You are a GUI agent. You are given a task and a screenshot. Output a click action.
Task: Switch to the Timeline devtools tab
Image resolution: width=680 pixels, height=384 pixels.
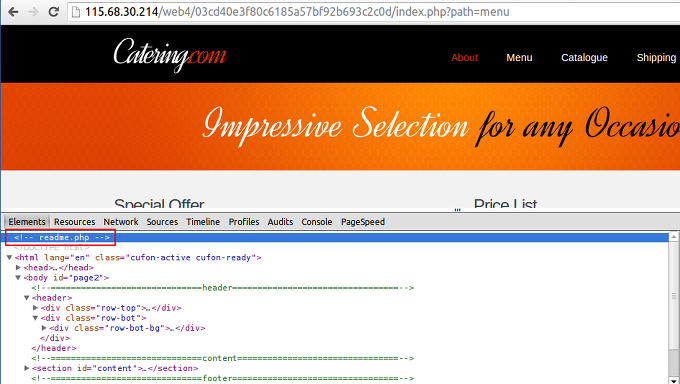point(203,222)
